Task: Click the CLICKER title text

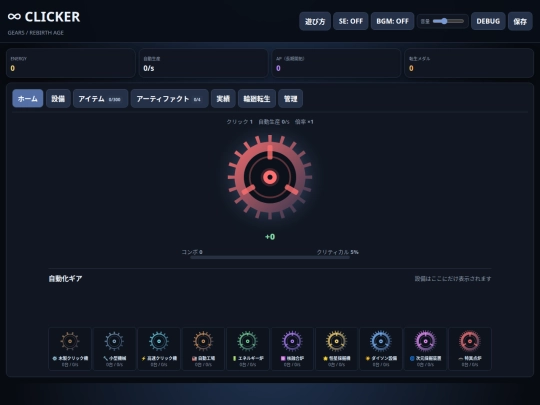Action: pos(52,17)
